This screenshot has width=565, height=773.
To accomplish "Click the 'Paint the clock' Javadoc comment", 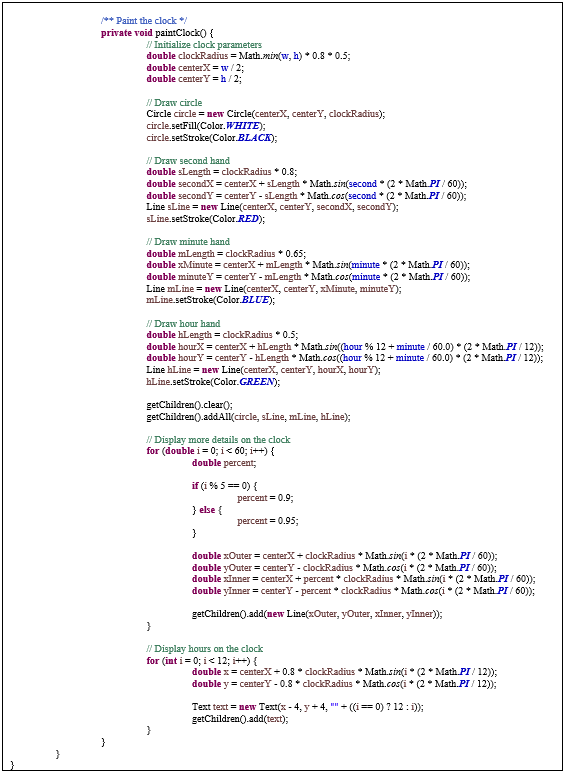I will pyautogui.click(x=144, y=21).
